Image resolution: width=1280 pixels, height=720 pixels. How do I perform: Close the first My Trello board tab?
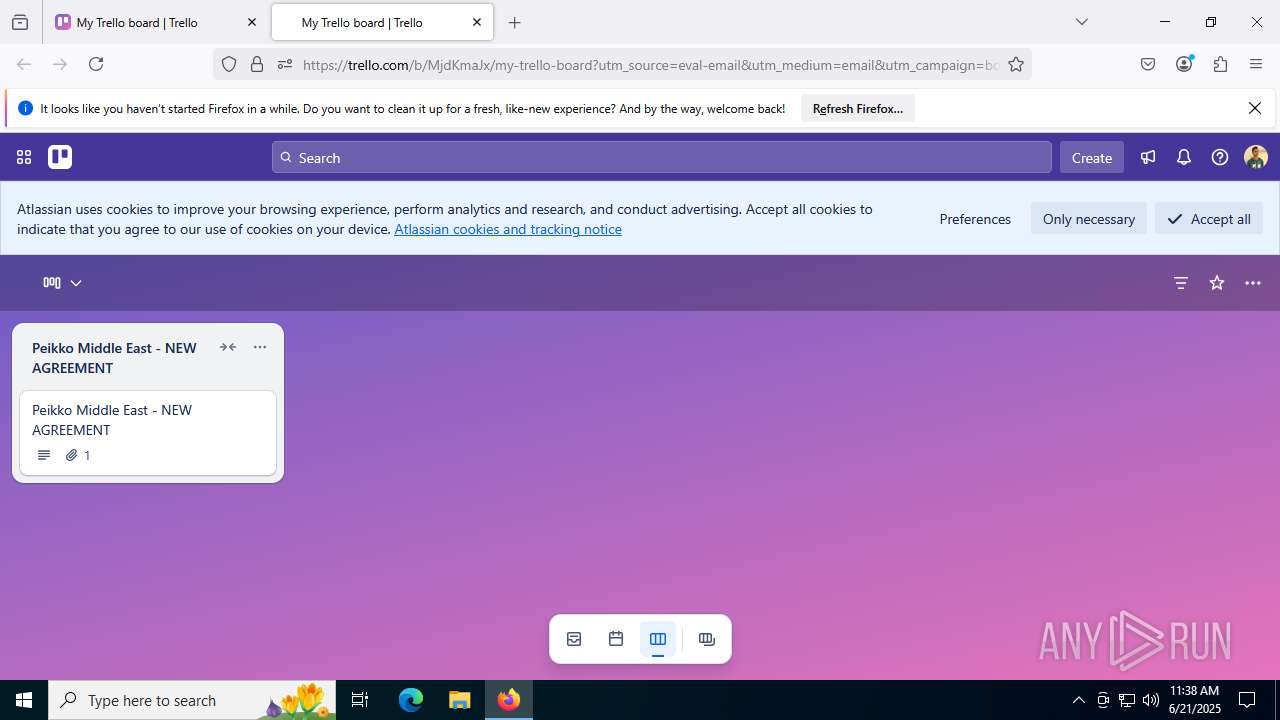(x=252, y=22)
